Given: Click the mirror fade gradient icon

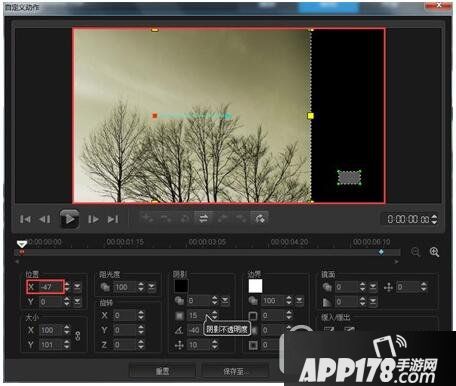Looking at the screenshot, I should pos(327,302).
